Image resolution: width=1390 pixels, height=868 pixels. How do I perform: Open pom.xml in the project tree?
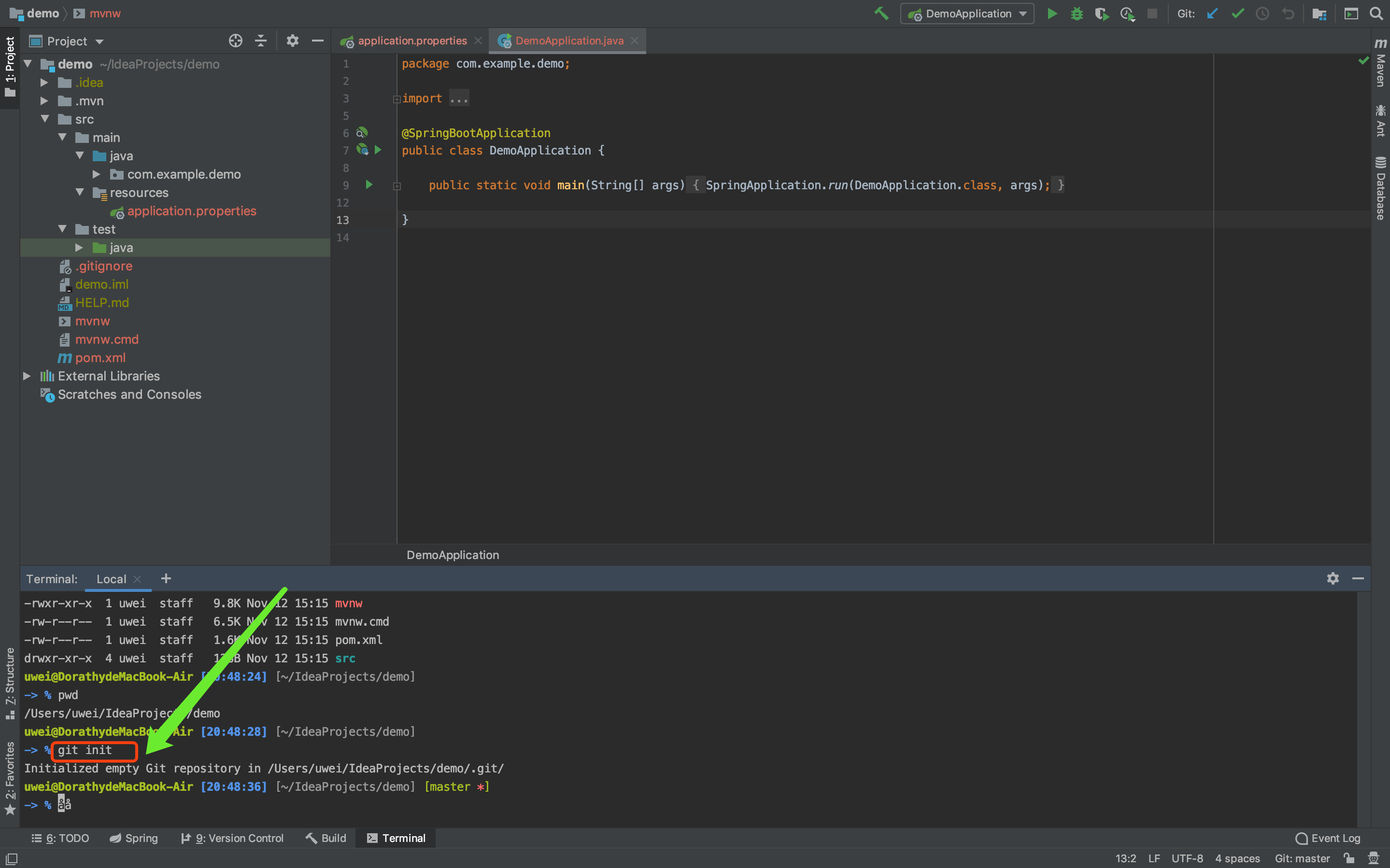[x=100, y=358]
